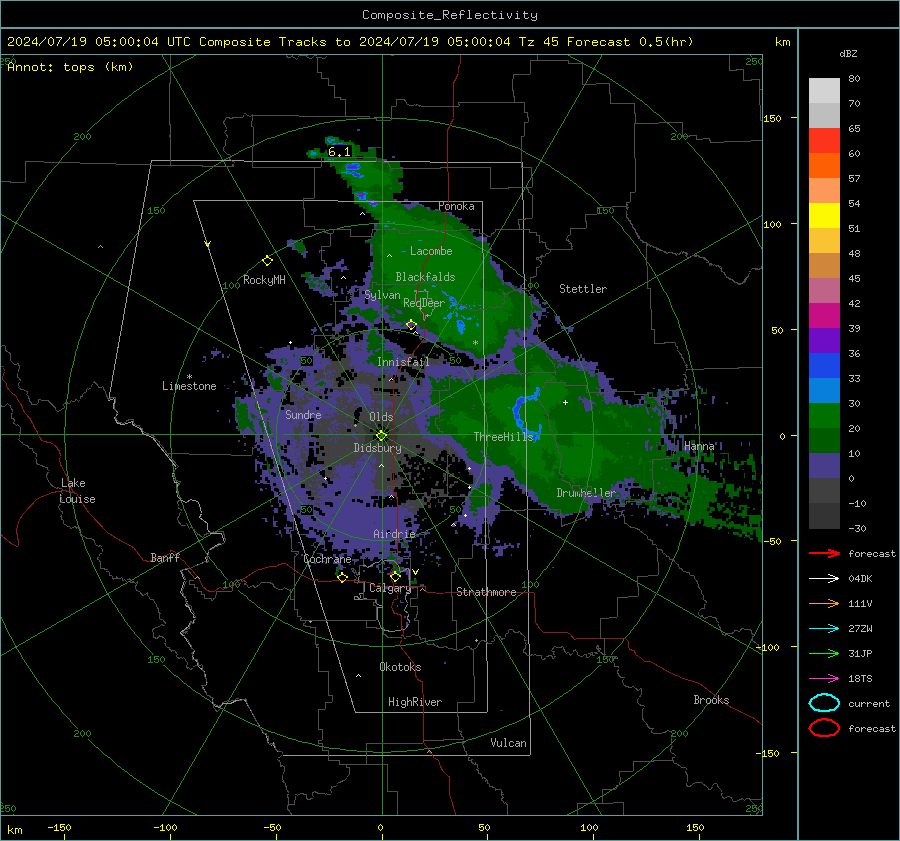Click the '04DK' legend text
The image size is (900, 841).
click(x=860, y=579)
